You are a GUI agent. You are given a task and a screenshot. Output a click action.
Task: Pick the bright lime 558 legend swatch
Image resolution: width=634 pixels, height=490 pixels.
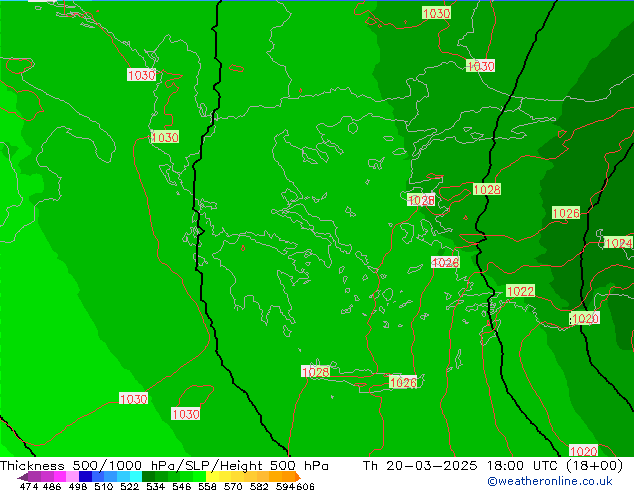click(199, 477)
